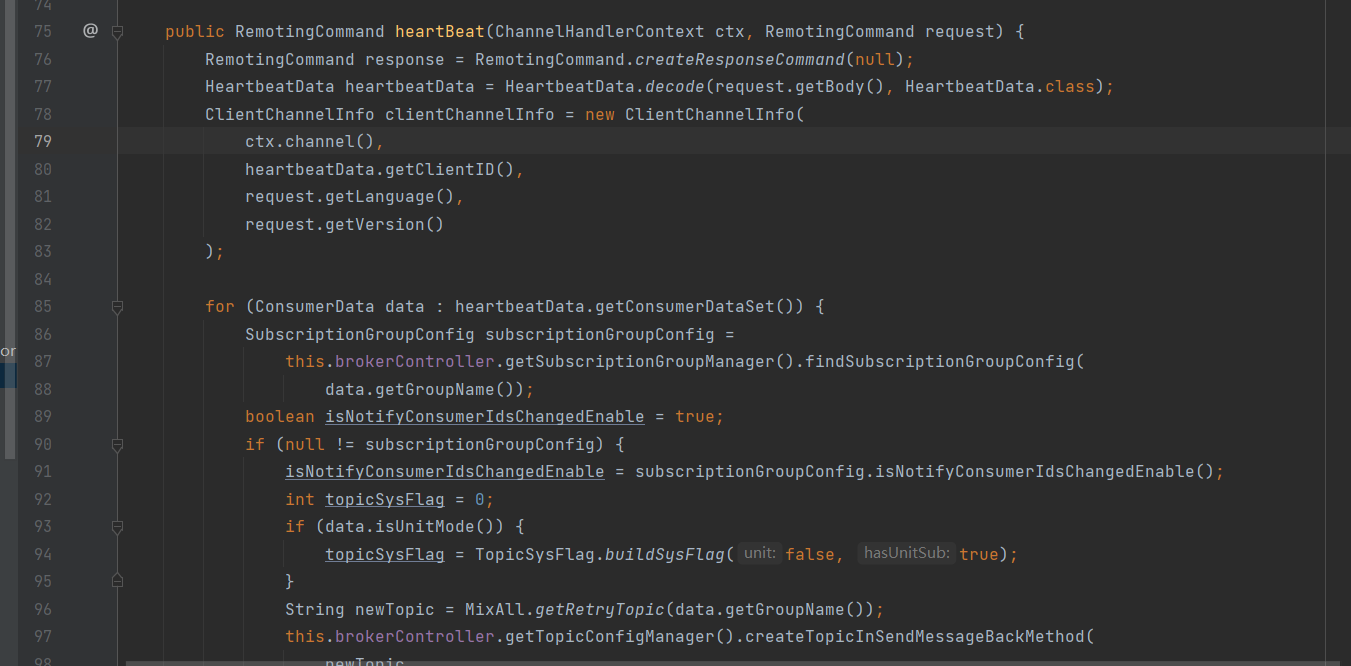Collapse the heartBeat method fold marker

[117, 32]
